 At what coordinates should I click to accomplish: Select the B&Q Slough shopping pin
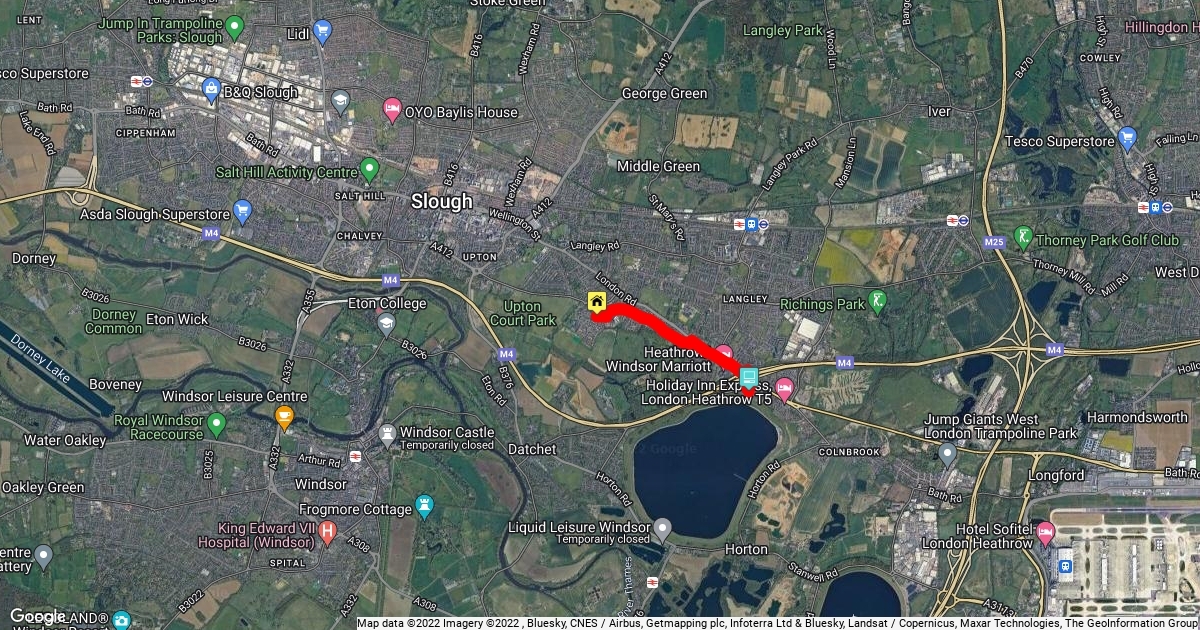click(x=211, y=92)
